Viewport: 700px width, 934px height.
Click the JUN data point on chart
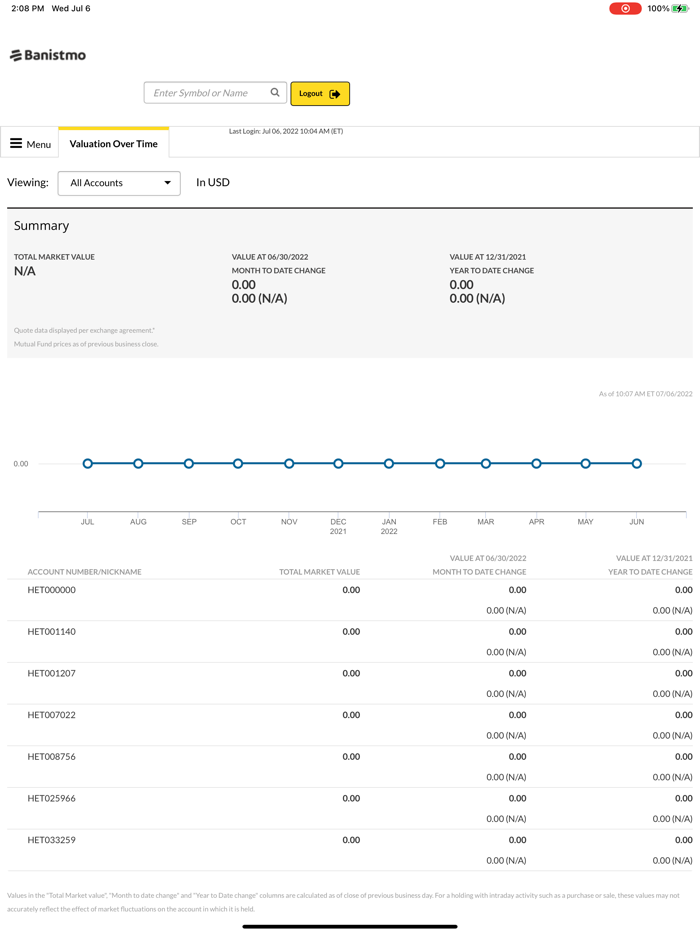[x=637, y=464]
